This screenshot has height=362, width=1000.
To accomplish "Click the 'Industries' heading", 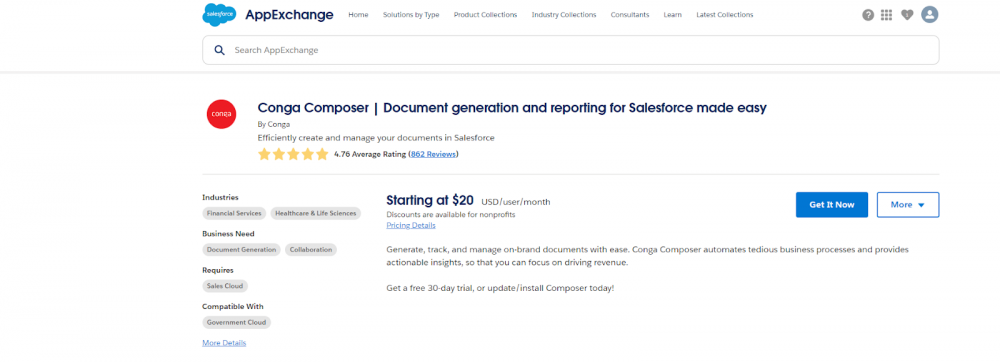I will (x=220, y=198).
